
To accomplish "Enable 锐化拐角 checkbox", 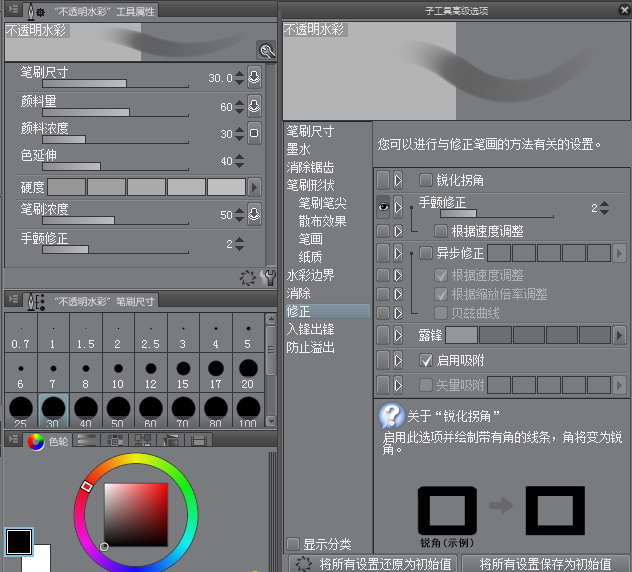I will [x=426, y=180].
